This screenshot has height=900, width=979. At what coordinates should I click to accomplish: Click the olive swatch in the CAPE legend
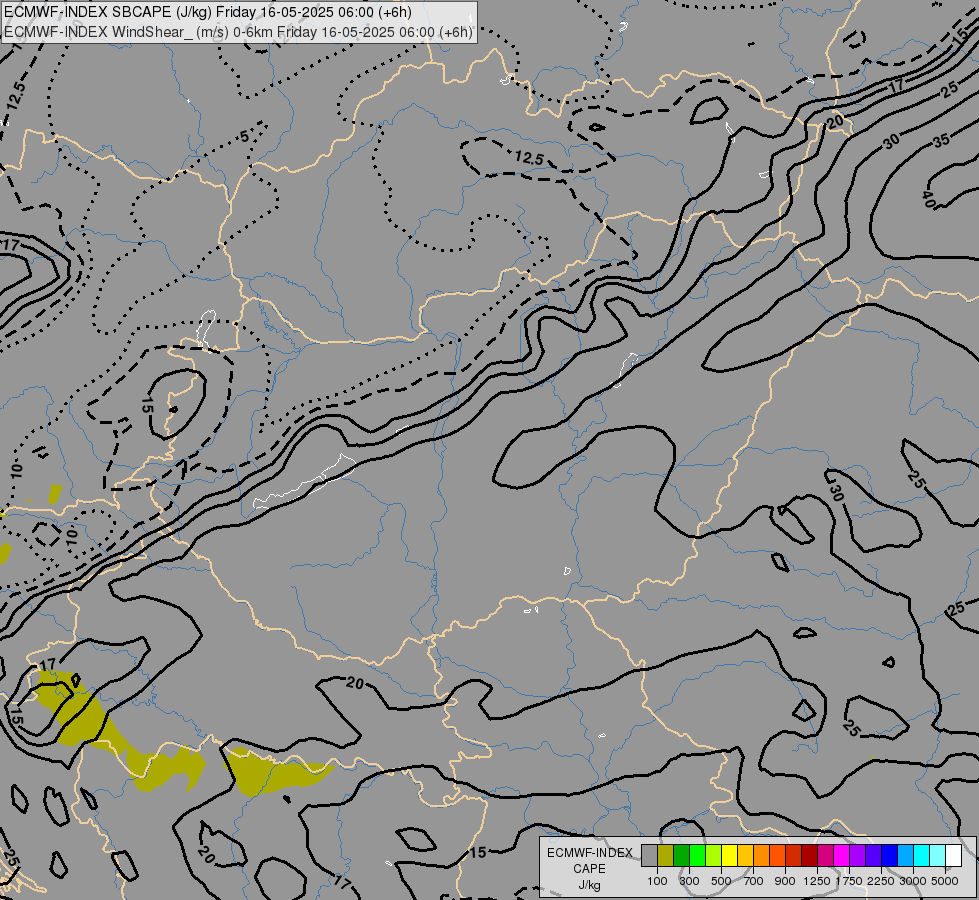click(x=665, y=855)
